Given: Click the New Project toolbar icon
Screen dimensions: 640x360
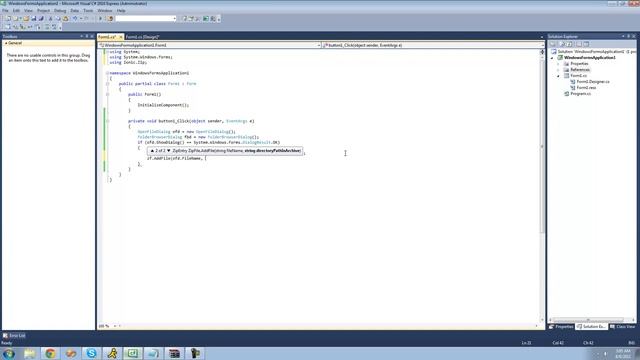Looking at the screenshot, I should point(9,18).
